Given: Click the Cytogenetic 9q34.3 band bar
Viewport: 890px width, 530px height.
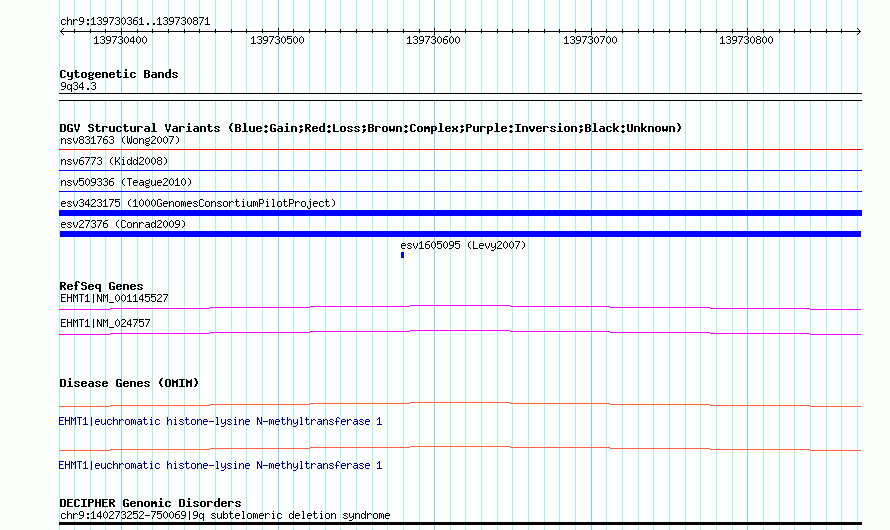Looking at the screenshot, I should coord(460,97).
